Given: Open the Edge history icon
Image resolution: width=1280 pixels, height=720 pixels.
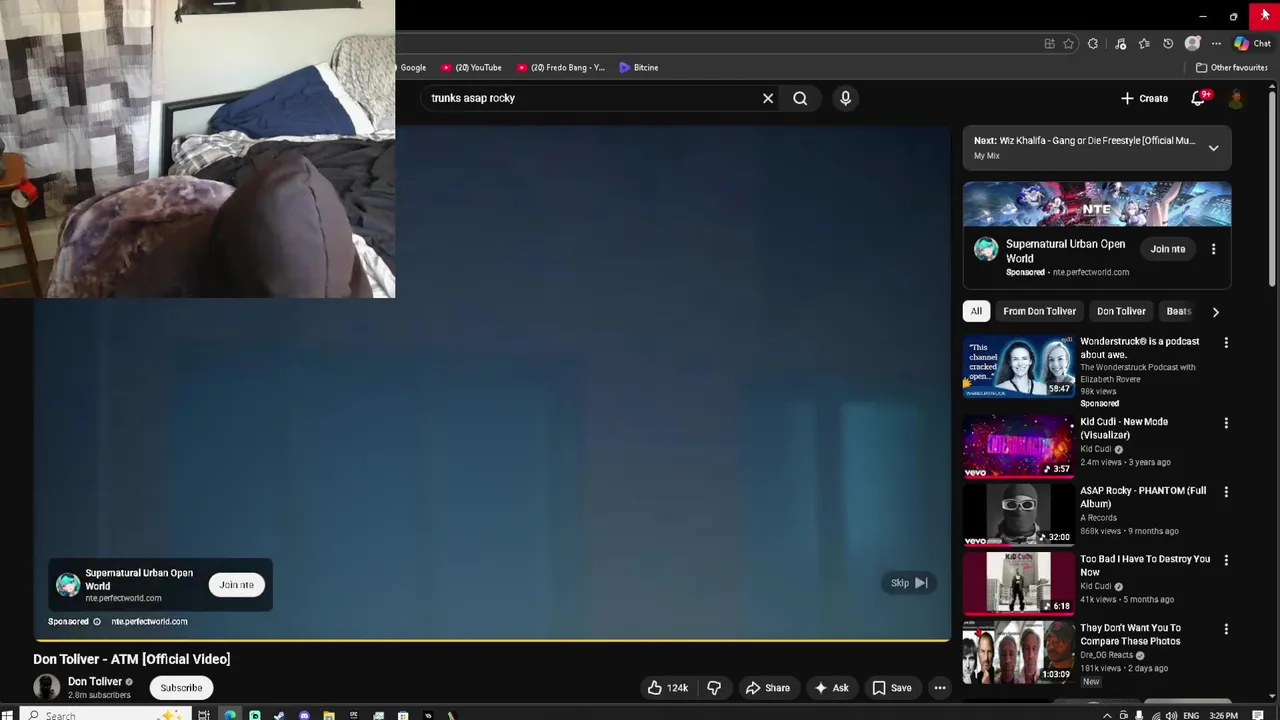Looking at the screenshot, I should [1168, 44].
